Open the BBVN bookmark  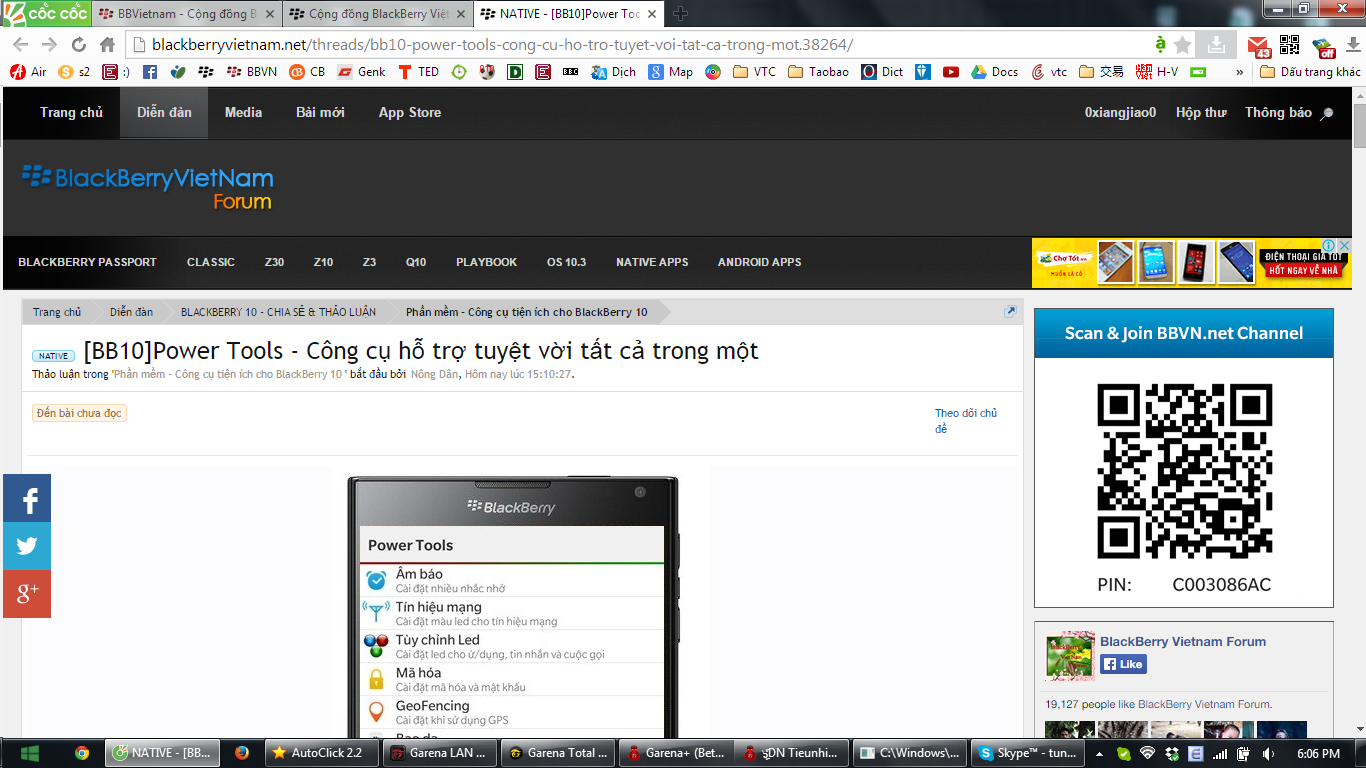(252, 72)
